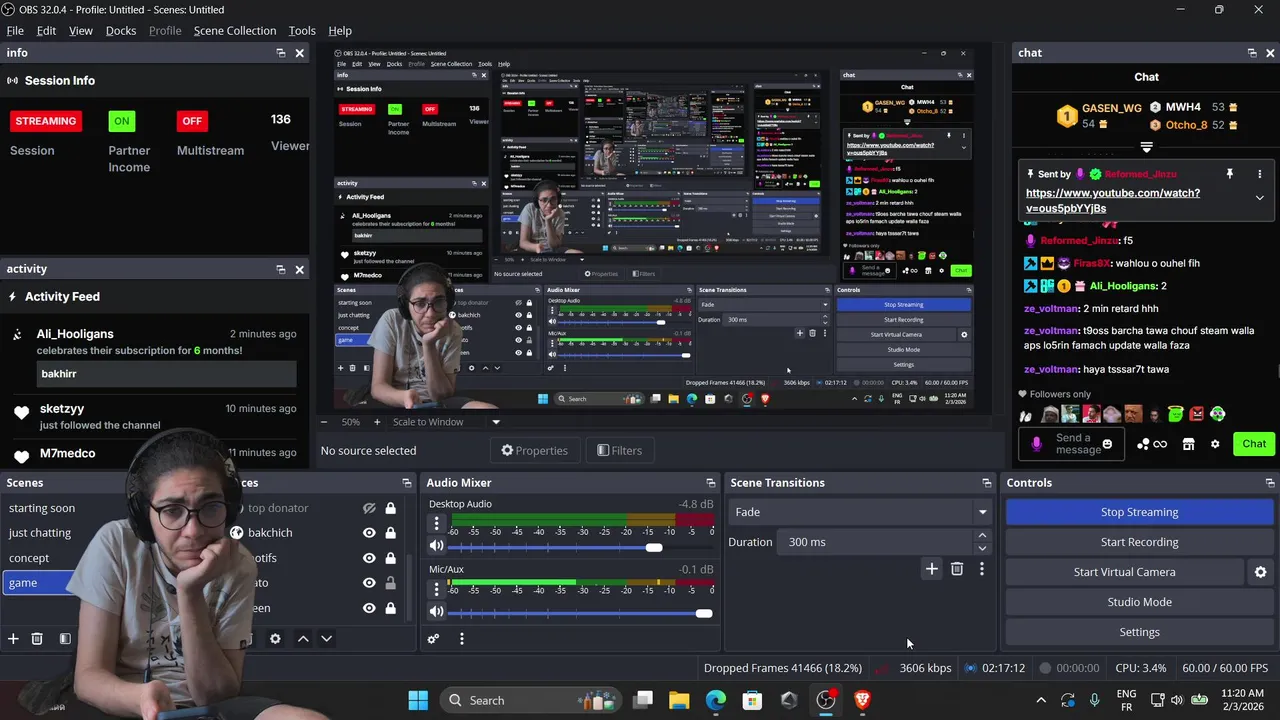Open the Help menu

(x=340, y=30)
